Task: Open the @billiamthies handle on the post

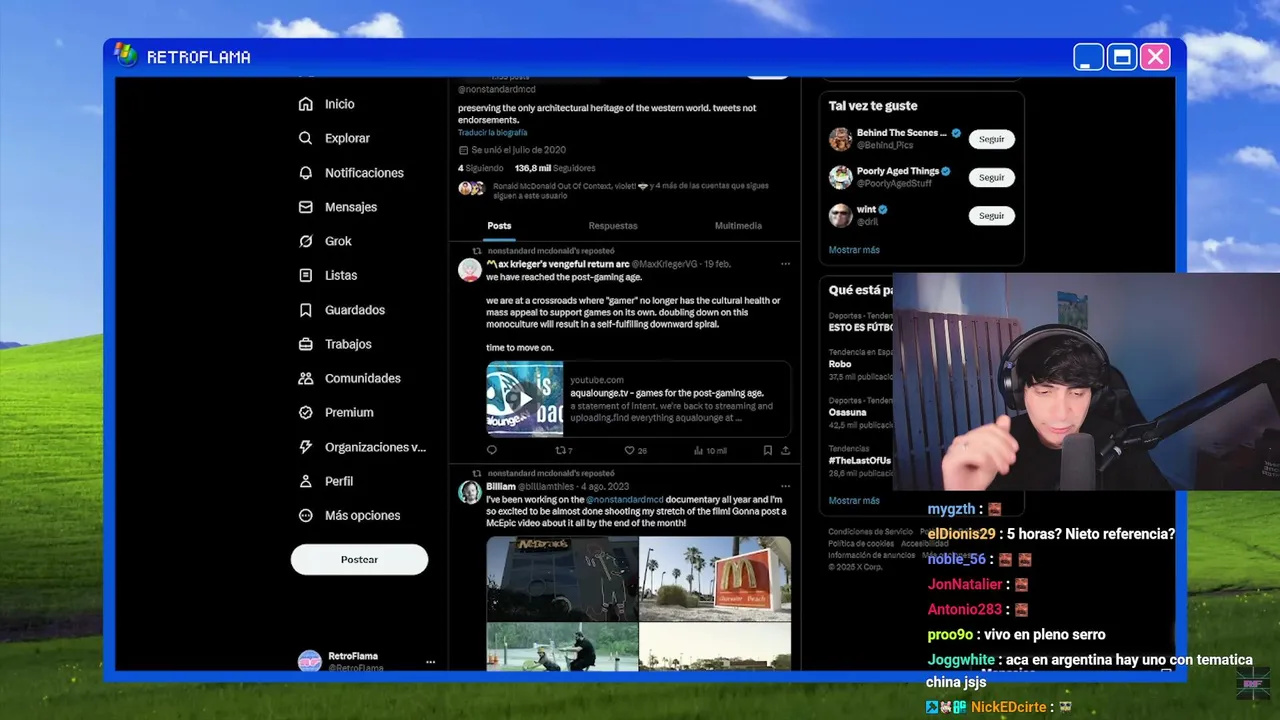Action: [545, 487]
